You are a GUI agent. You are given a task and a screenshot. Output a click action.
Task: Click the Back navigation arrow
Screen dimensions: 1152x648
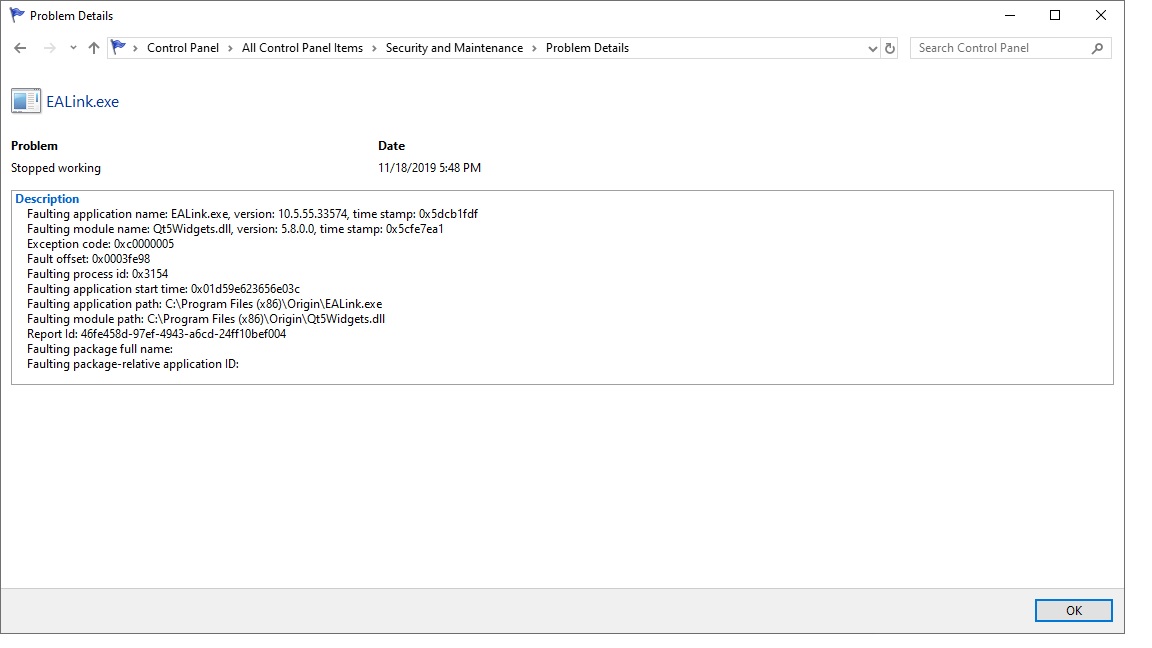[20, 48]
